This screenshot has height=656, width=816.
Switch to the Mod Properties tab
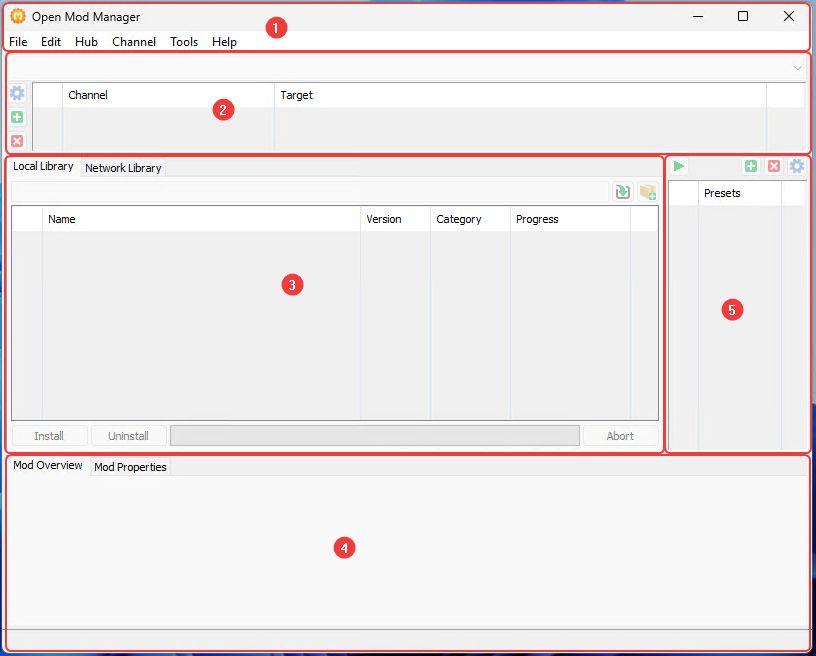click(x=130, y=467)
